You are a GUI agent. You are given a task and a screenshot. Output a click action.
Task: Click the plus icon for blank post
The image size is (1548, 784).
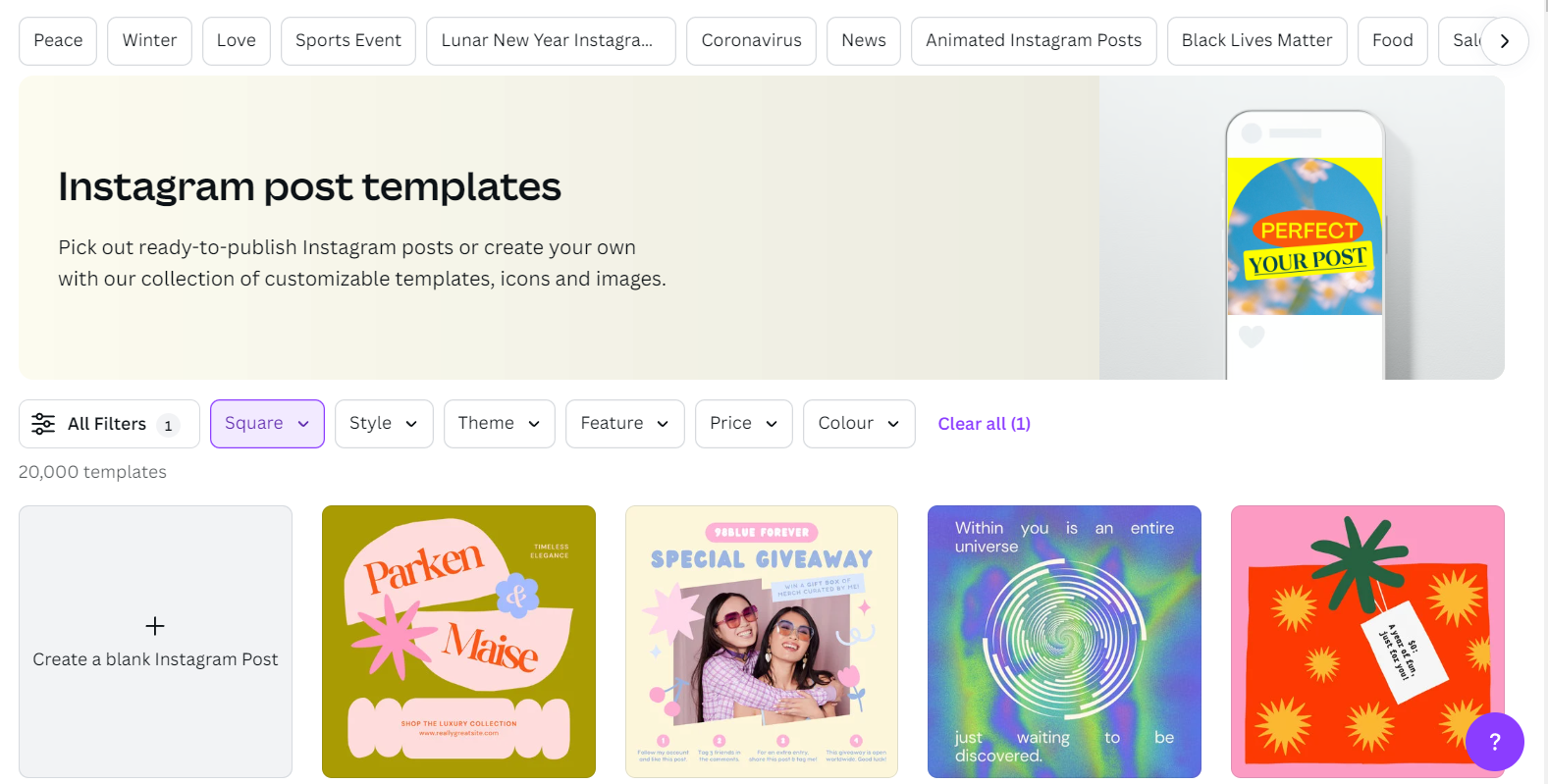[155, 626]
